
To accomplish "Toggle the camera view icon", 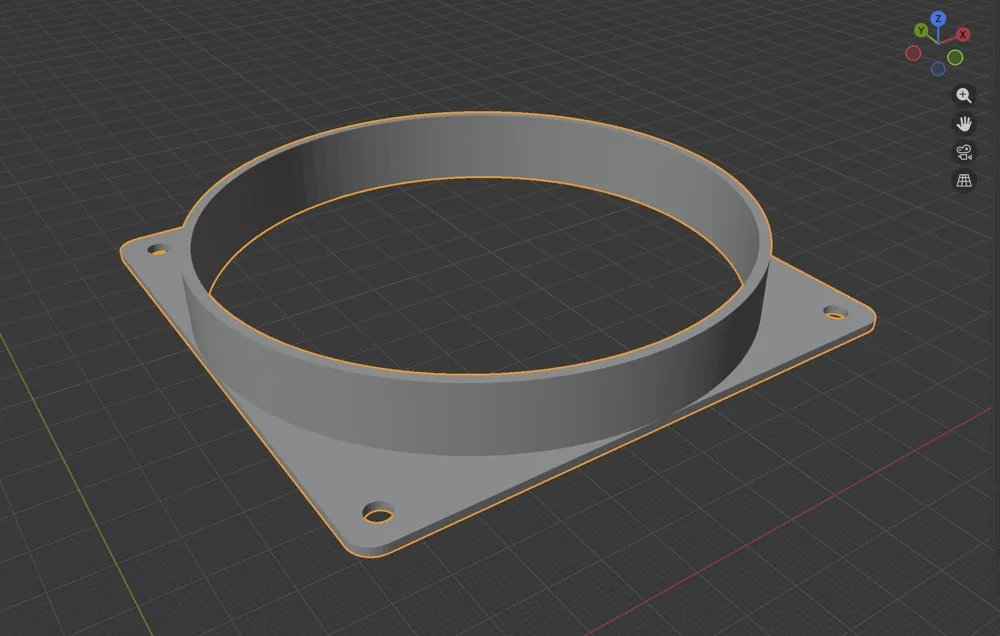I will (x=964, y=152).
